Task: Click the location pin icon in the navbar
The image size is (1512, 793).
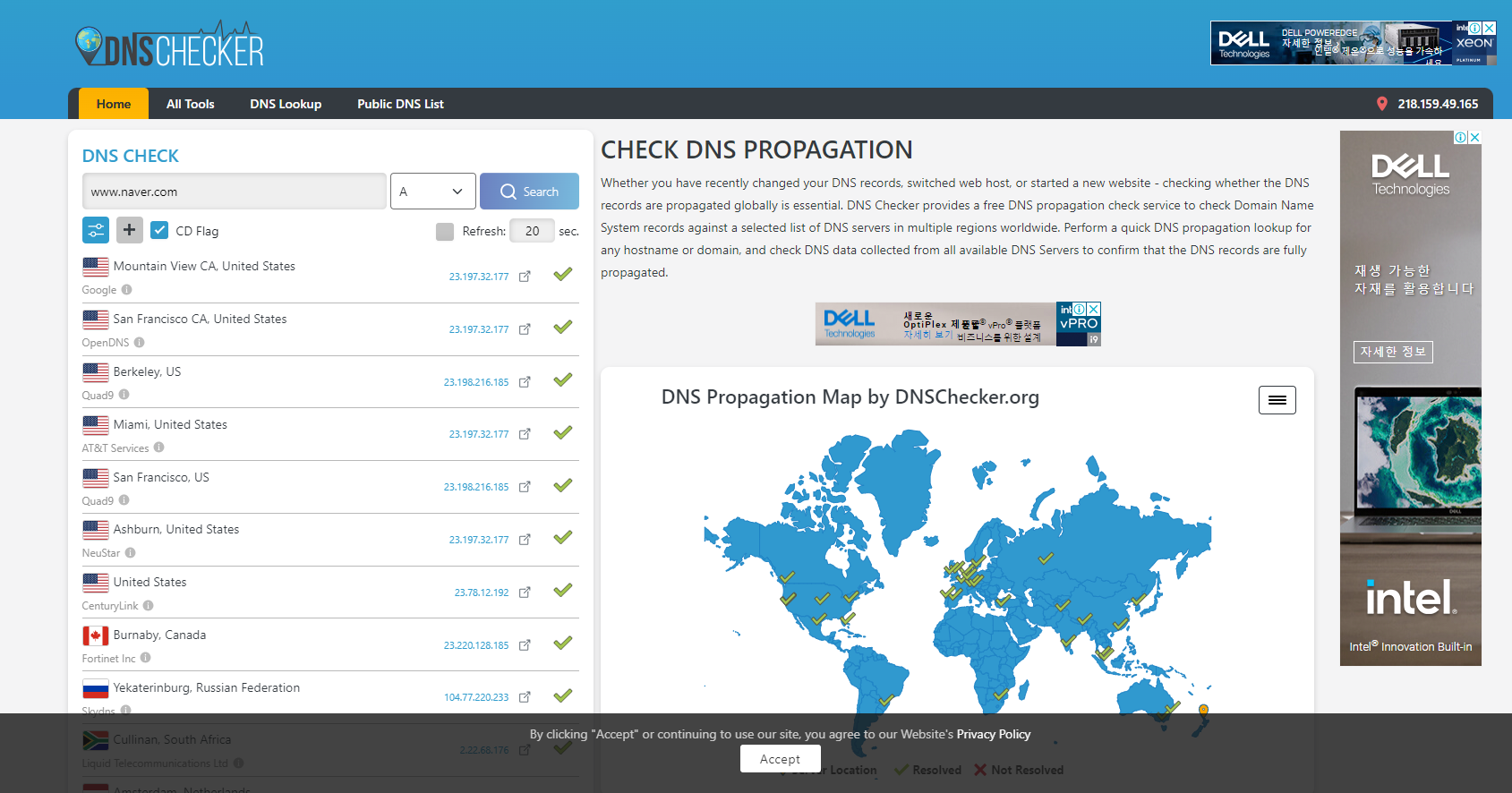Action: click(x=1381, y=104)
